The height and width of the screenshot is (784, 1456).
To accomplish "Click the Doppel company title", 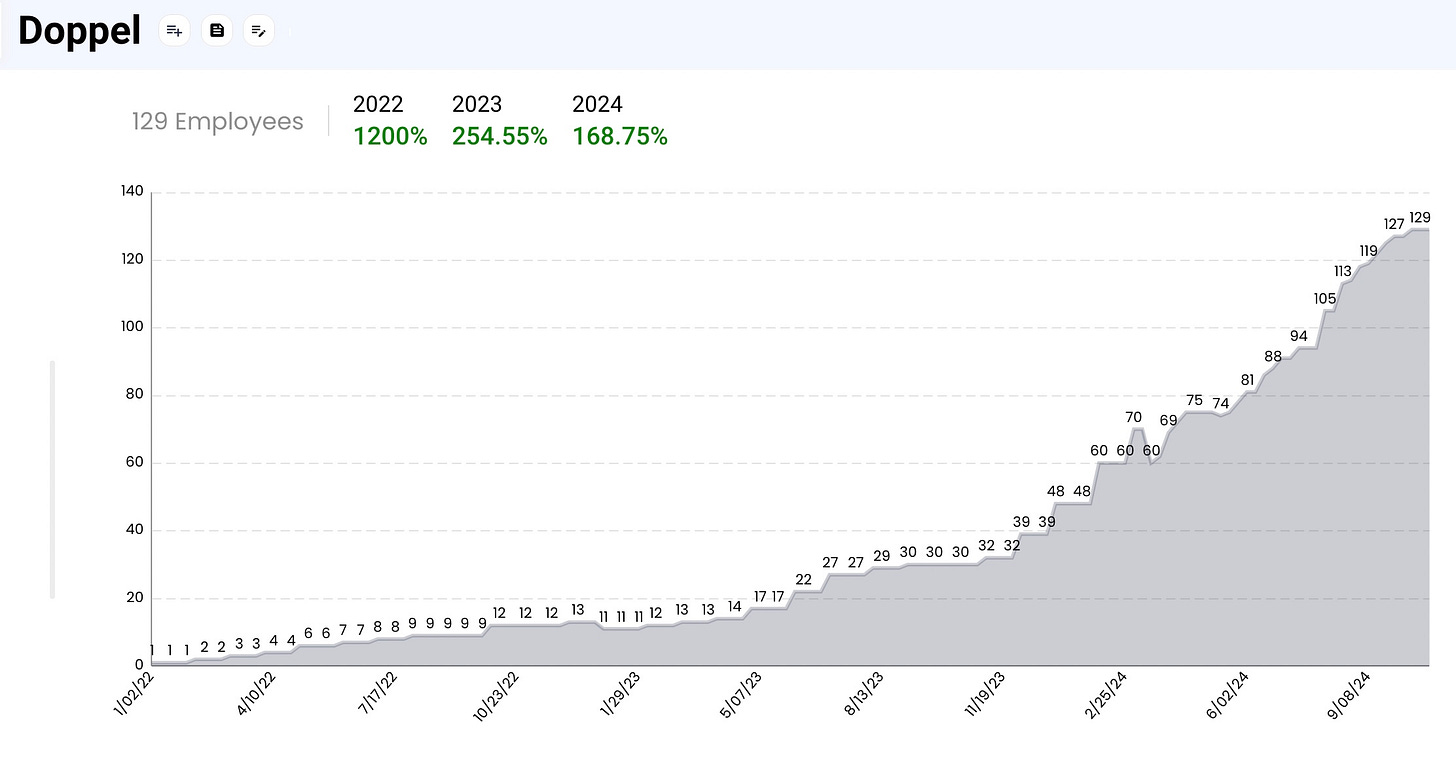I will click(x=79, y=32).
